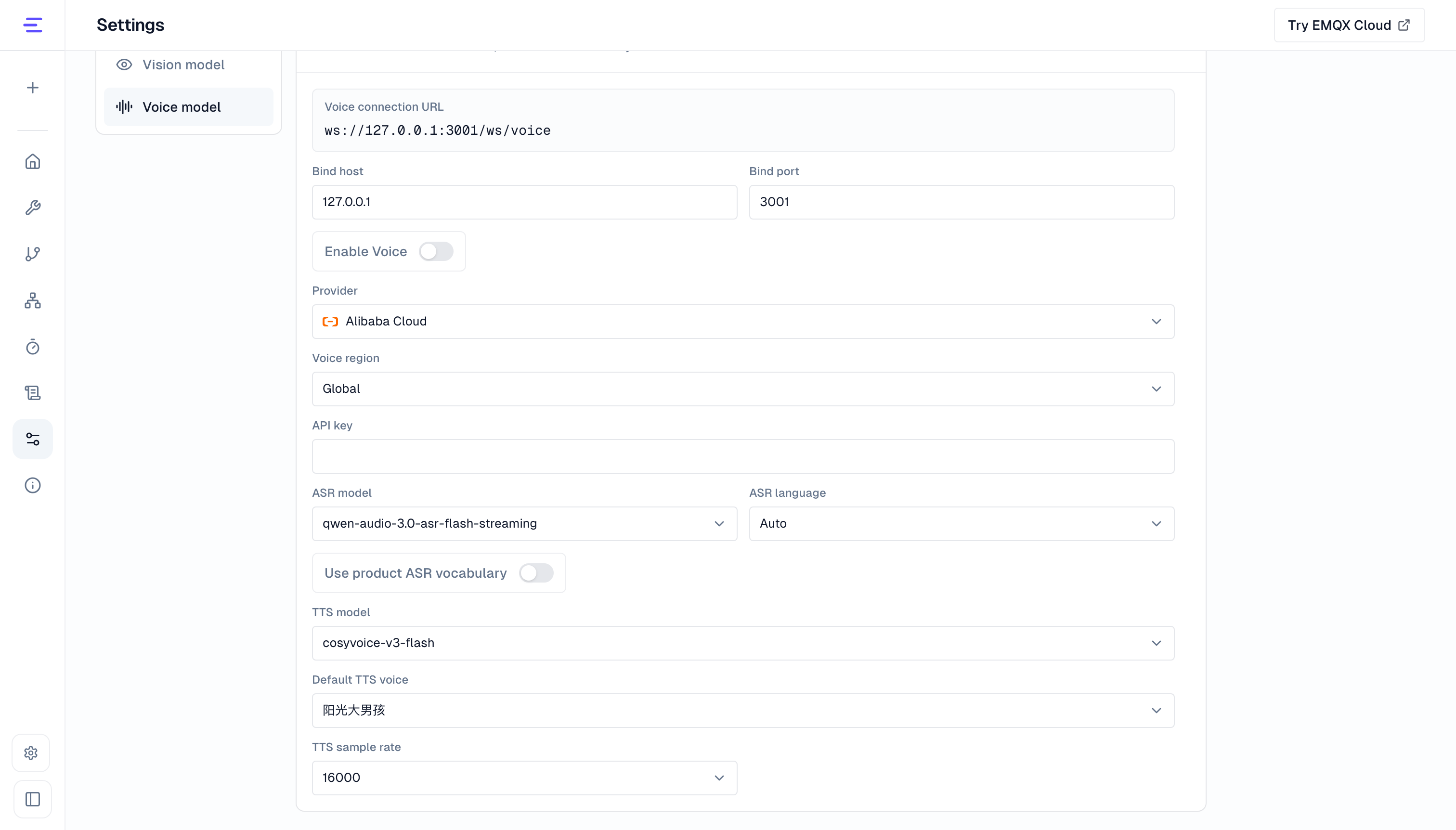Select the Vision model menu item
The image size is (1456, 830).
coord(189,65)
